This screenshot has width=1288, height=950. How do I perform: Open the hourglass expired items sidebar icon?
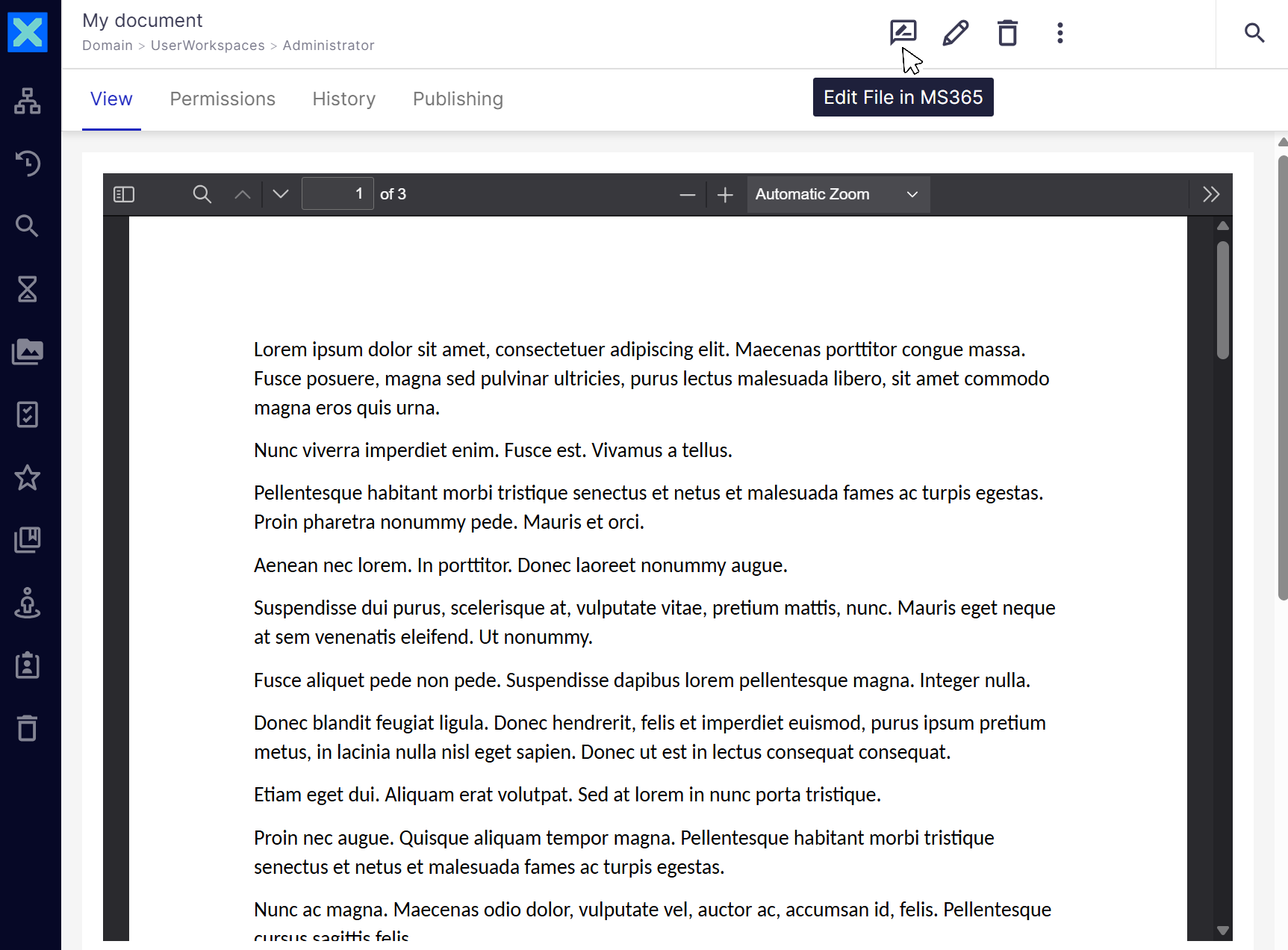[x=28, y=289]
